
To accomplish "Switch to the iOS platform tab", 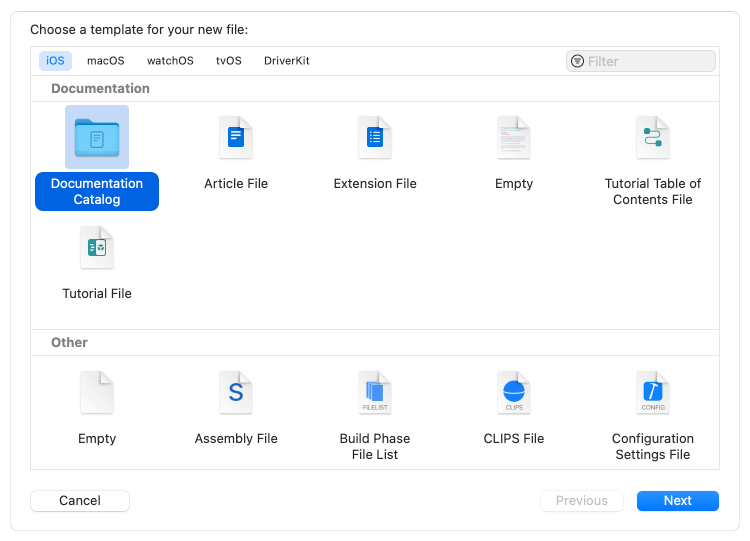I will [x=55, y=61].
